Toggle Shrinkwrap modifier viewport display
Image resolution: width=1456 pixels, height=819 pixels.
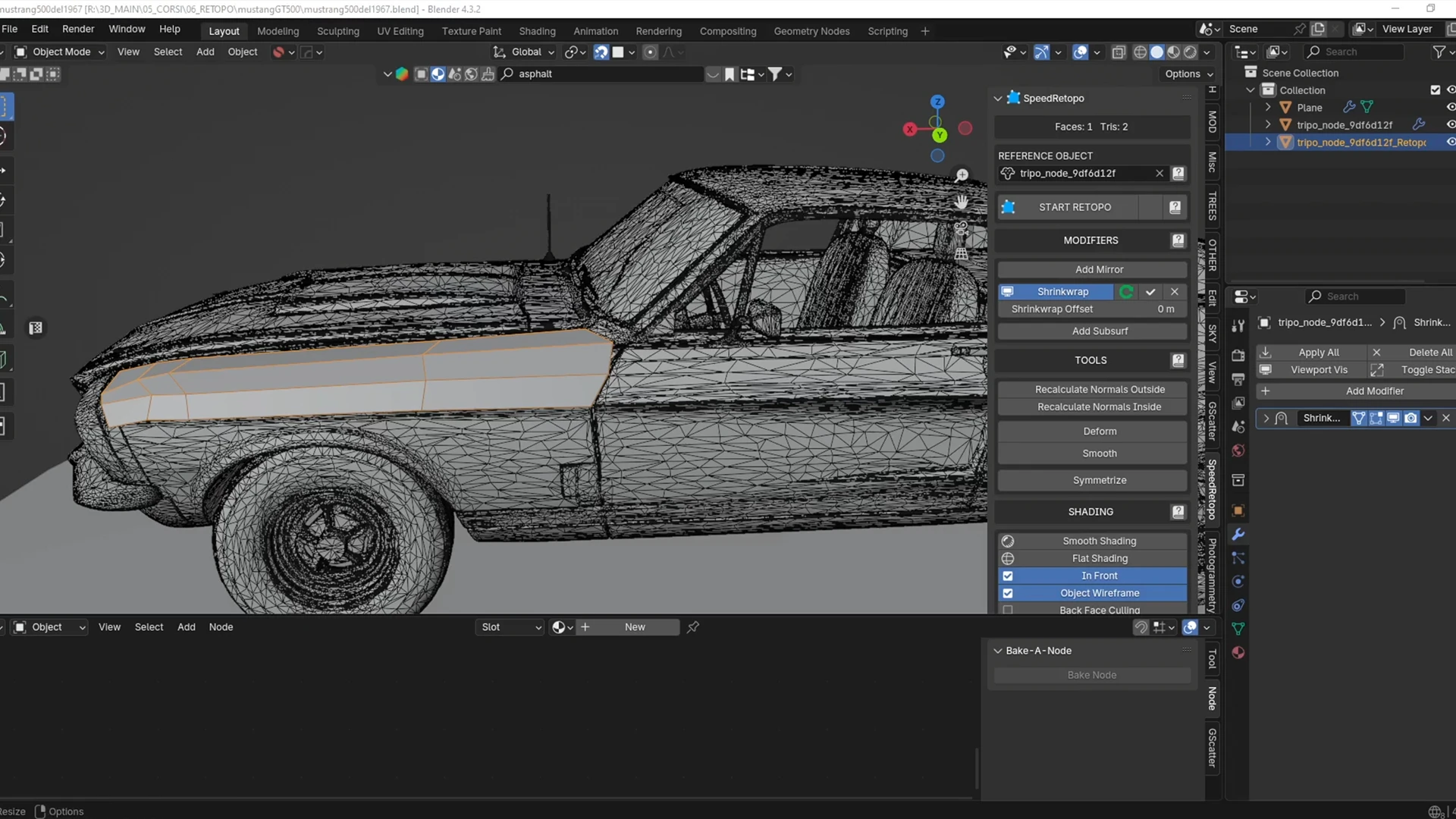[x=1393, y=419]
